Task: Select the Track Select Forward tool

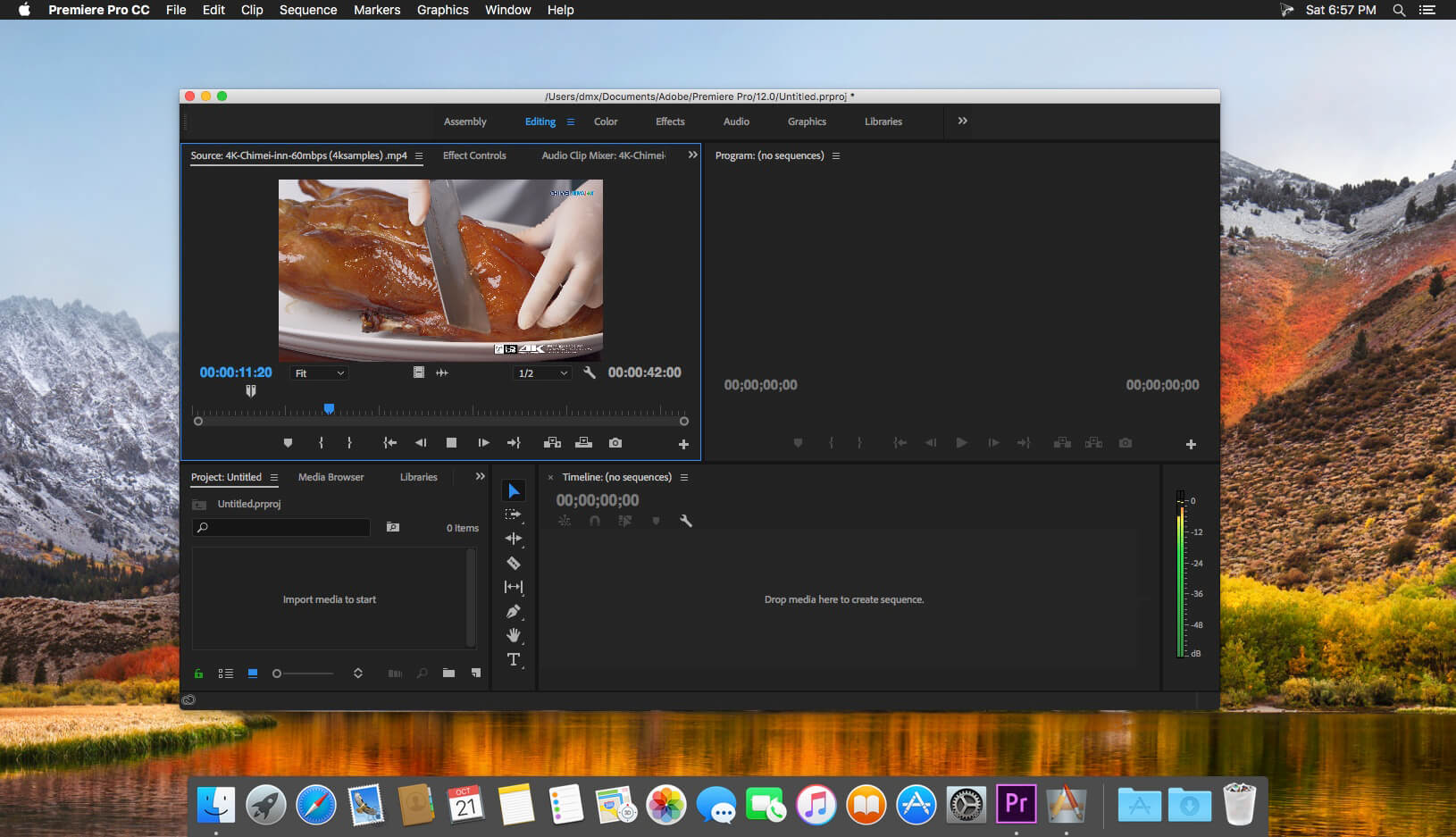Action: coord(514,515)
